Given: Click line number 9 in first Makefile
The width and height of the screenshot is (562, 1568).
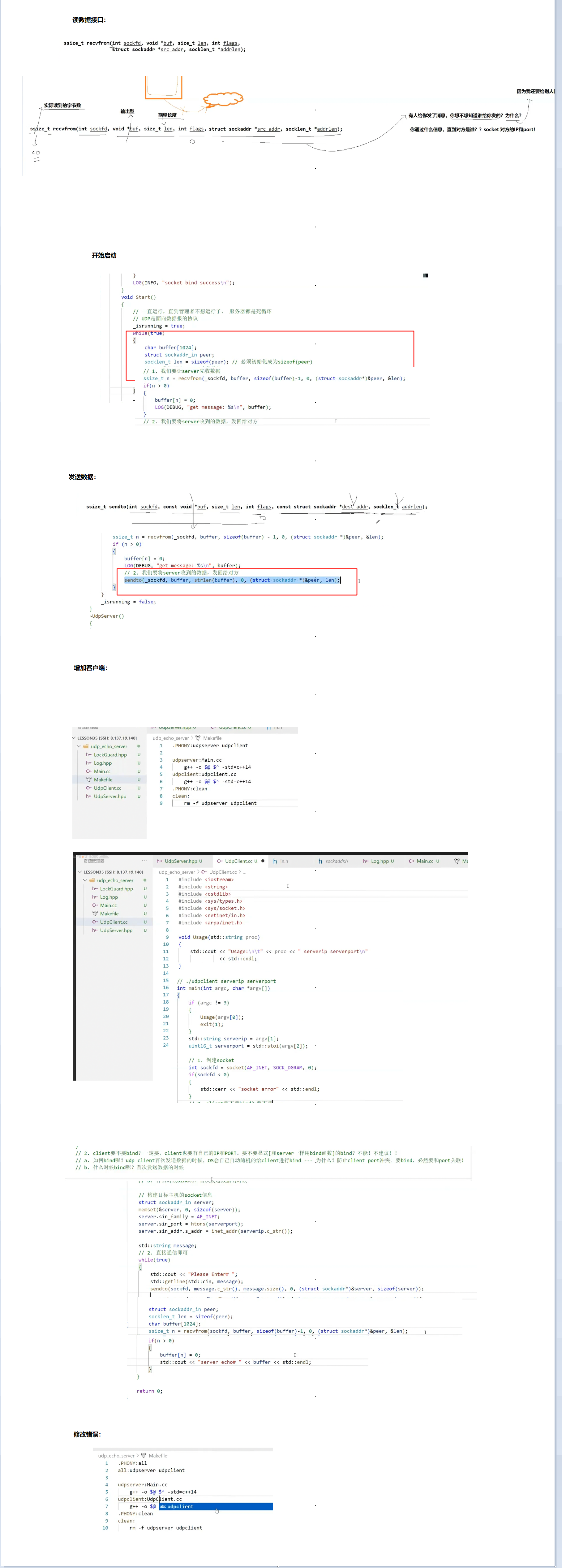Looking at the screenshot, I should tap(161, 803).
